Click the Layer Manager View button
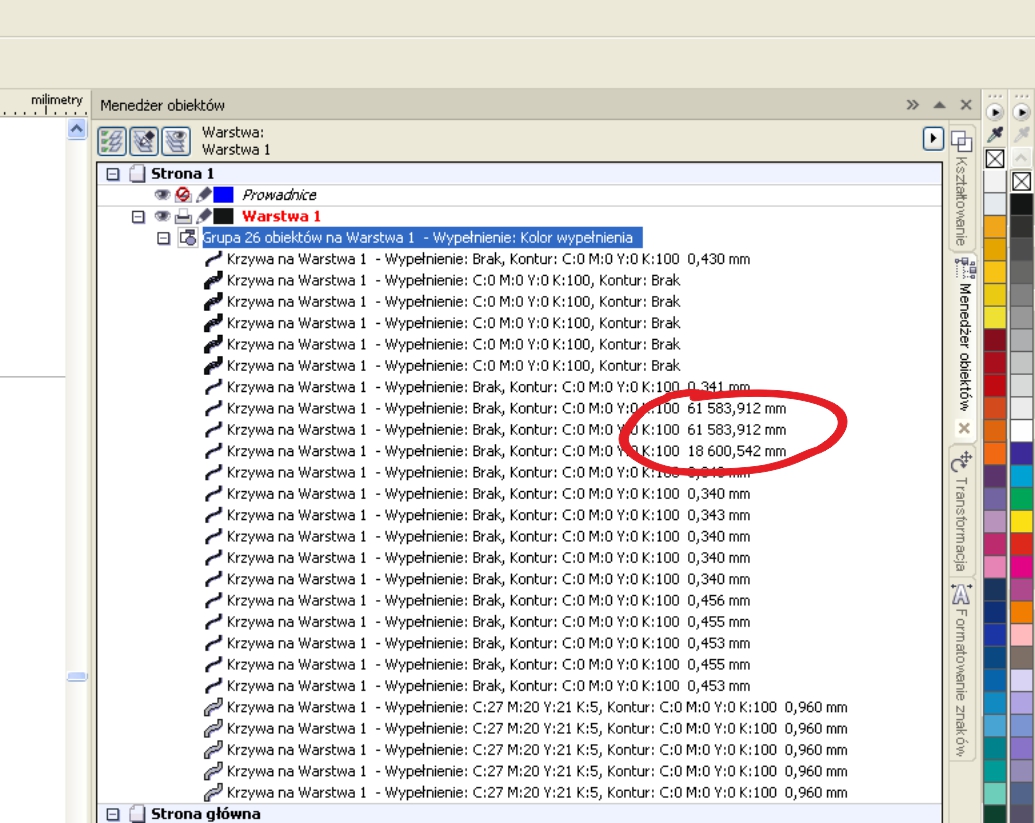1035x823 pixels. click(x=176, y=141)
